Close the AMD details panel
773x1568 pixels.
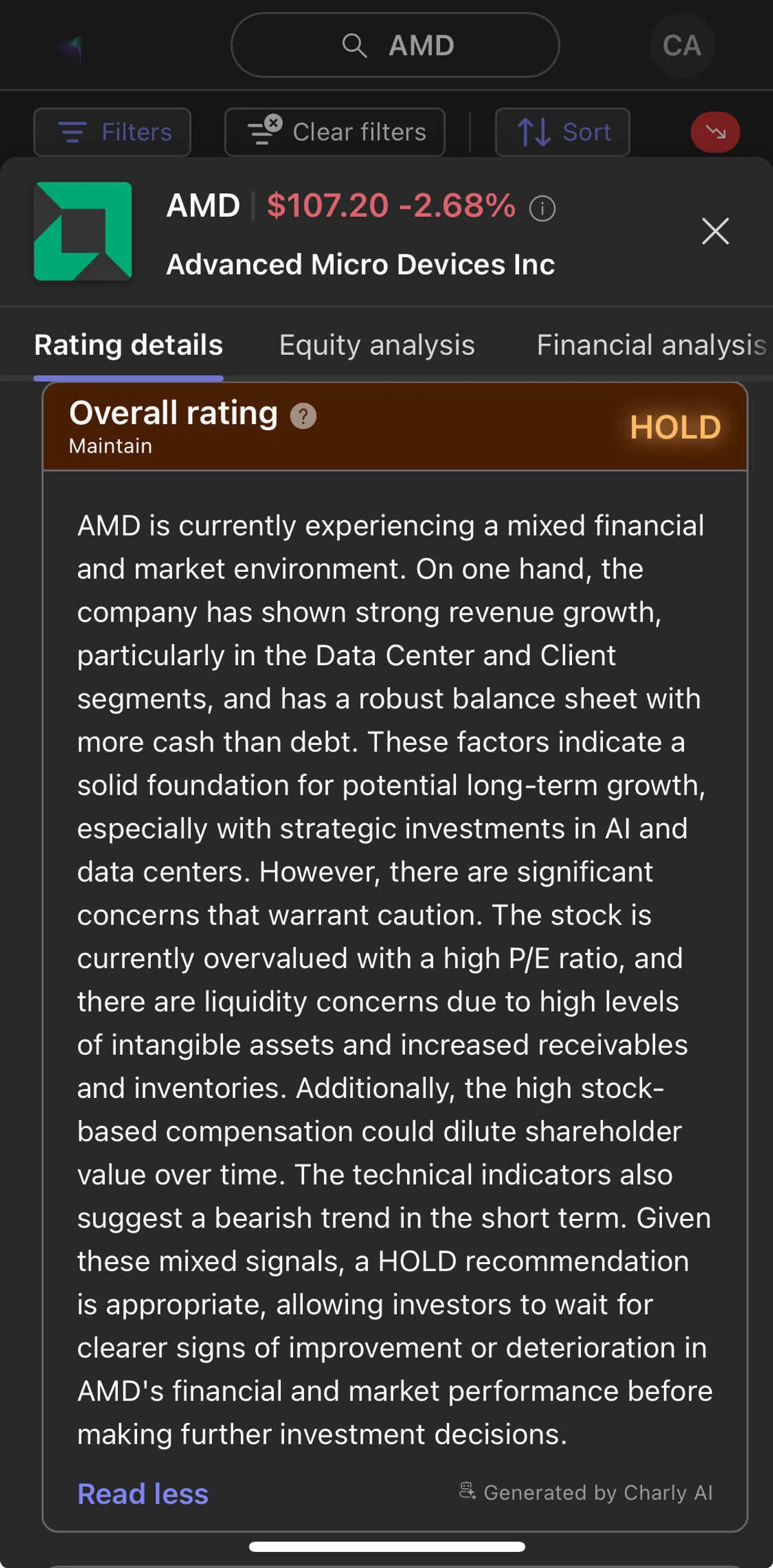715,231
